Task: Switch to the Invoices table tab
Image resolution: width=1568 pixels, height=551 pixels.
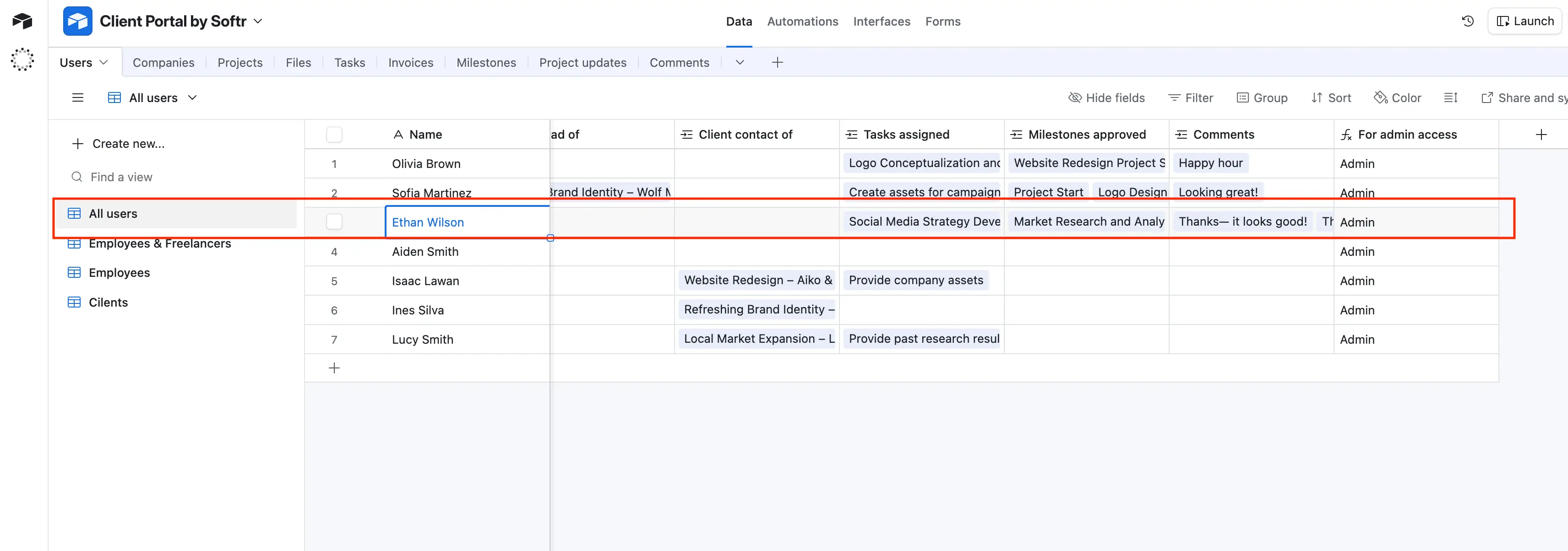Action: pyautogui.click(x=410, y=63)
